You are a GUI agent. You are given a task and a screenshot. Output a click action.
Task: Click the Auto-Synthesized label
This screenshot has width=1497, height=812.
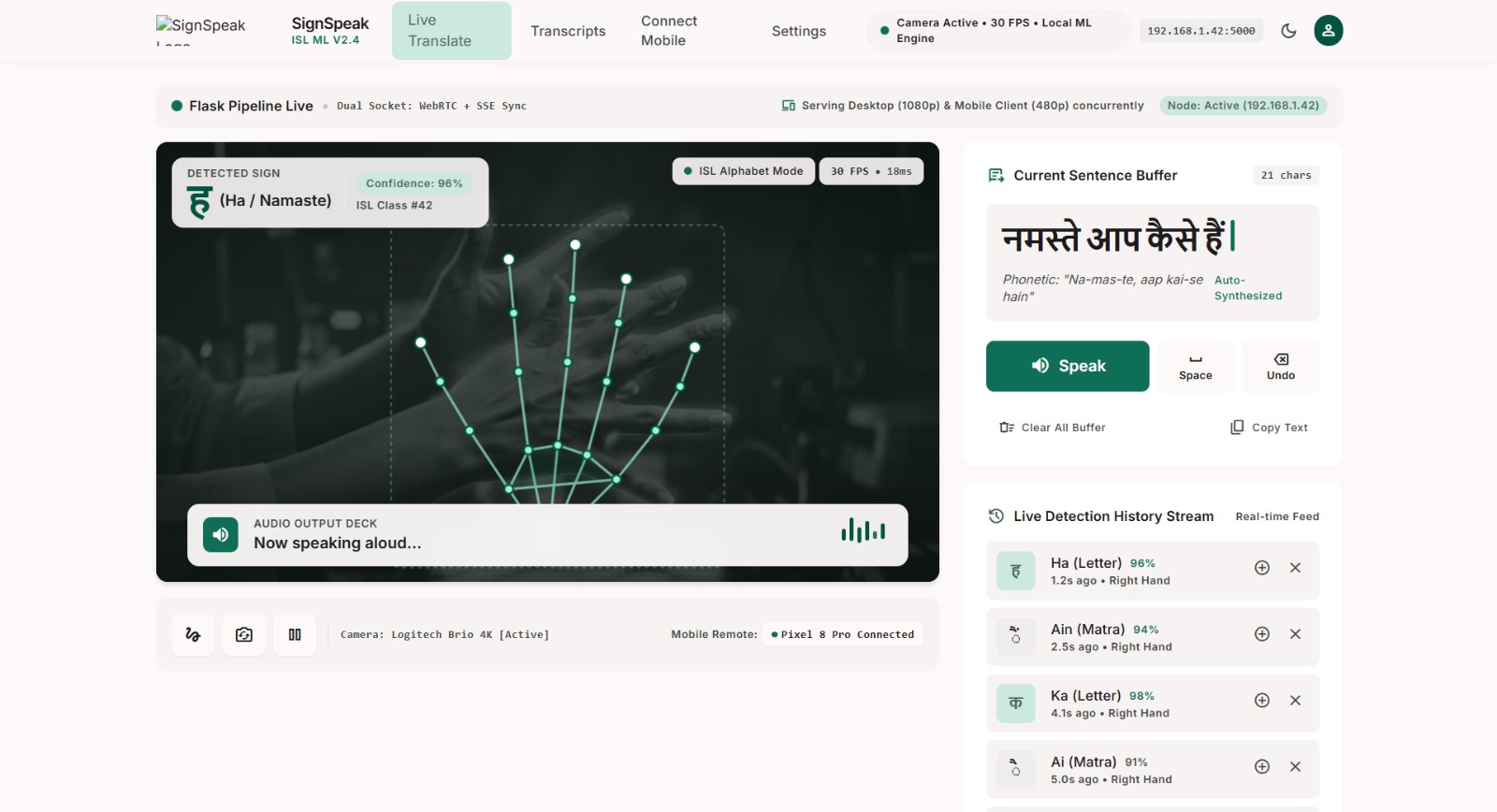point(1248,288)
